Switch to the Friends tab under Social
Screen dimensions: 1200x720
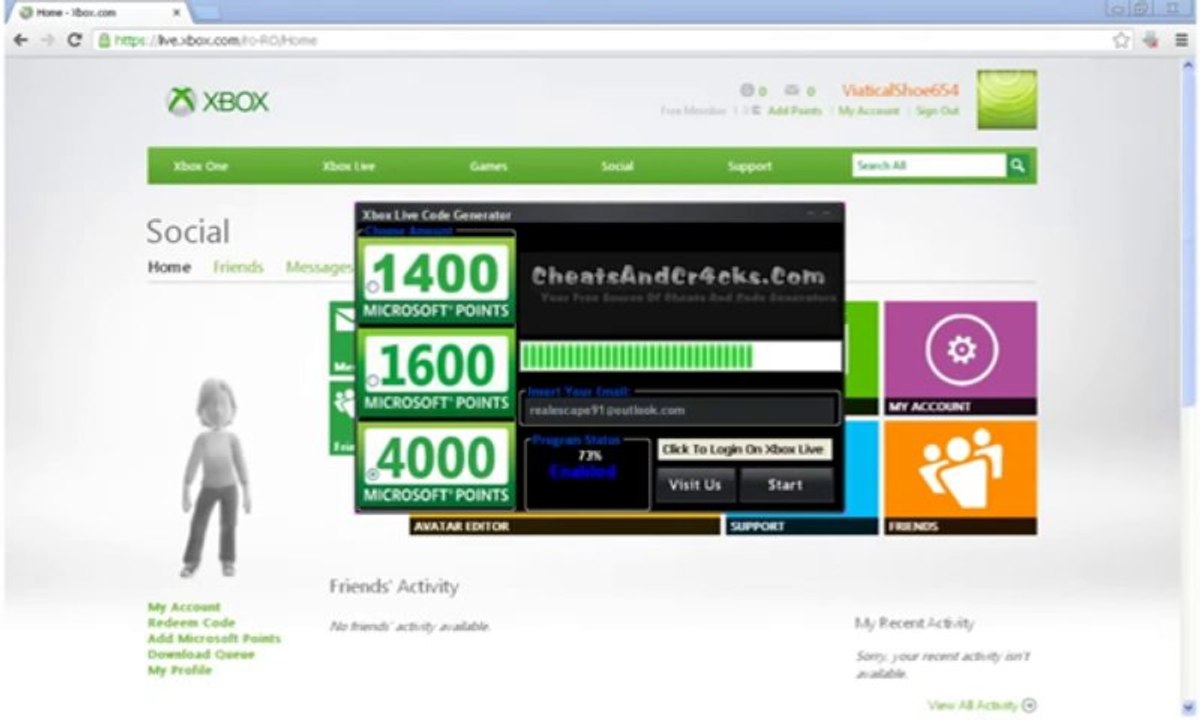[x=238, y=267]
